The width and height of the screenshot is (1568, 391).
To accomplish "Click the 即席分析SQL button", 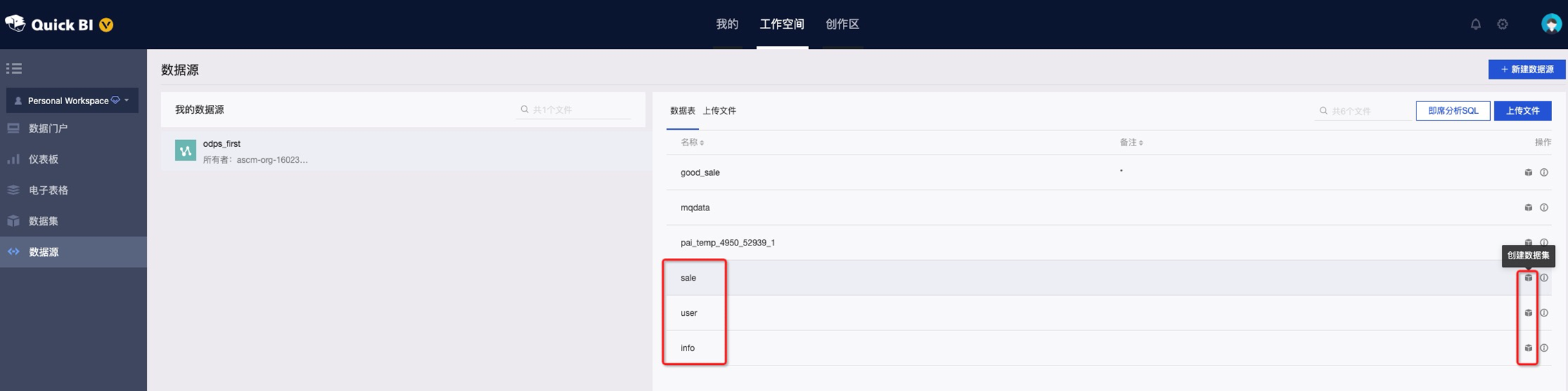I will point(1453,110).
